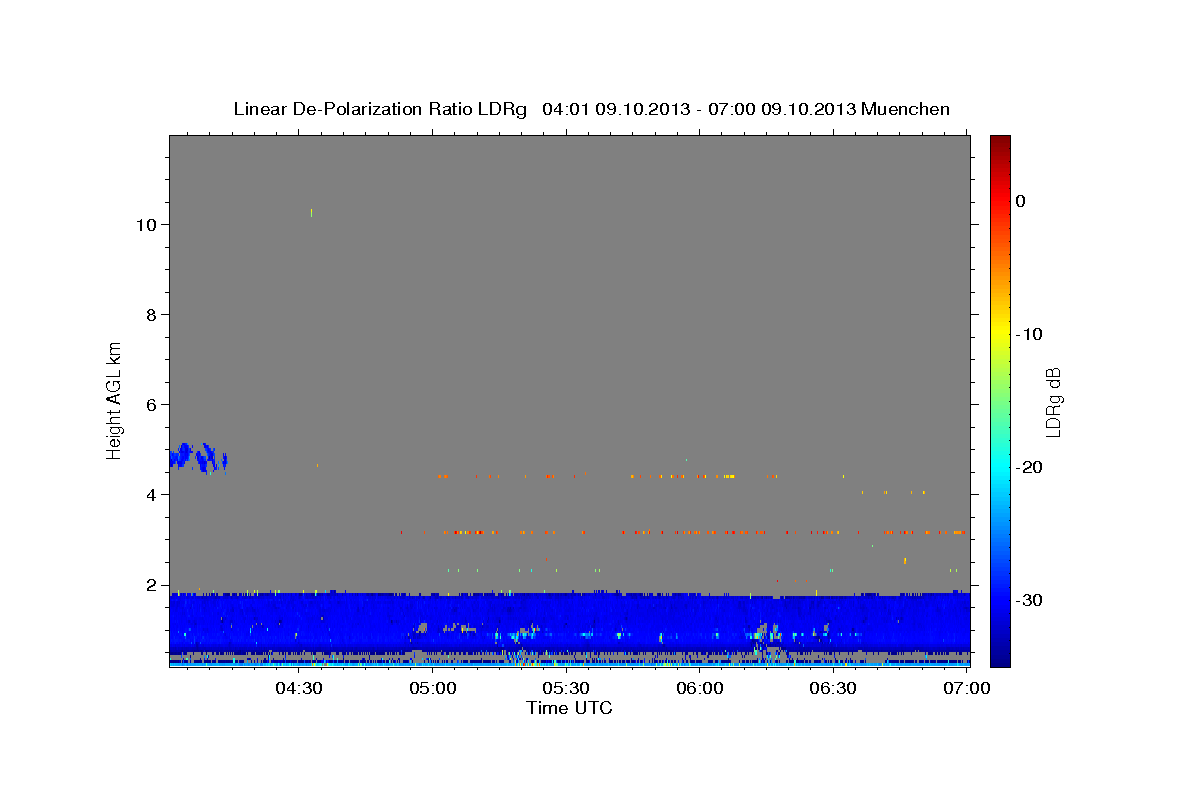Viewport: 1200px width, 800px height.
Task: Click the plot title 'Linear De-Polarization Ratio LDRg'
Action: point(380,109)
